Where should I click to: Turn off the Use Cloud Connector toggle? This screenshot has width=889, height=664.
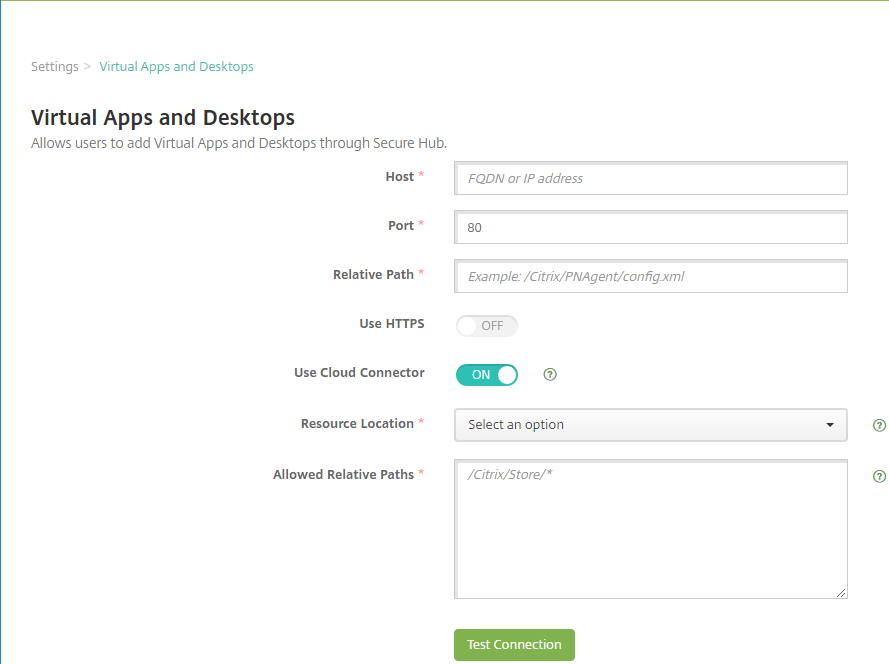pyautogui.click(x=486, y=375)
